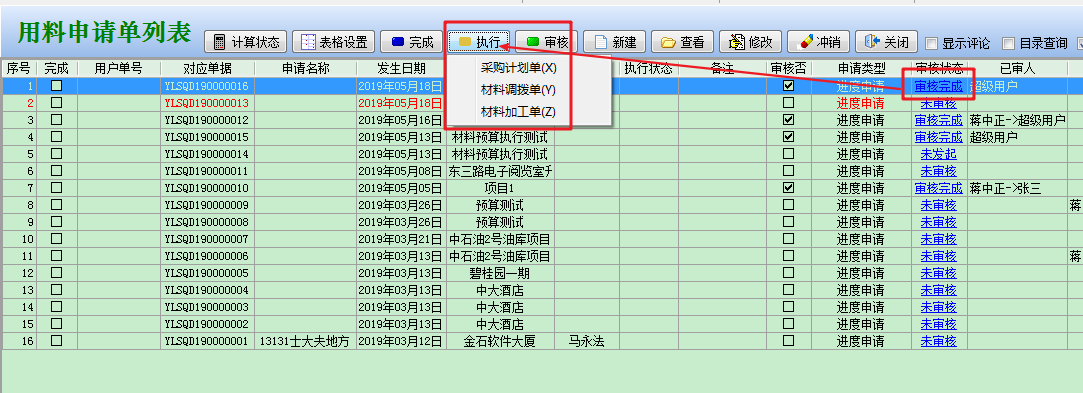1083x393 pixels.
Task: Click 2019年03月12日 date cell
Action: click(401, 341)
